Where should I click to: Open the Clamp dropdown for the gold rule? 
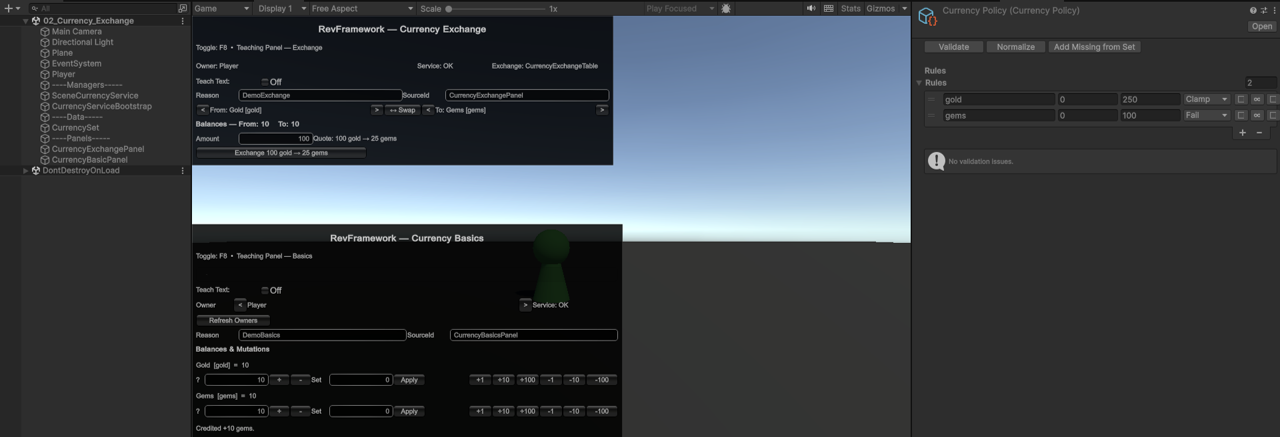coord(1206,100)
